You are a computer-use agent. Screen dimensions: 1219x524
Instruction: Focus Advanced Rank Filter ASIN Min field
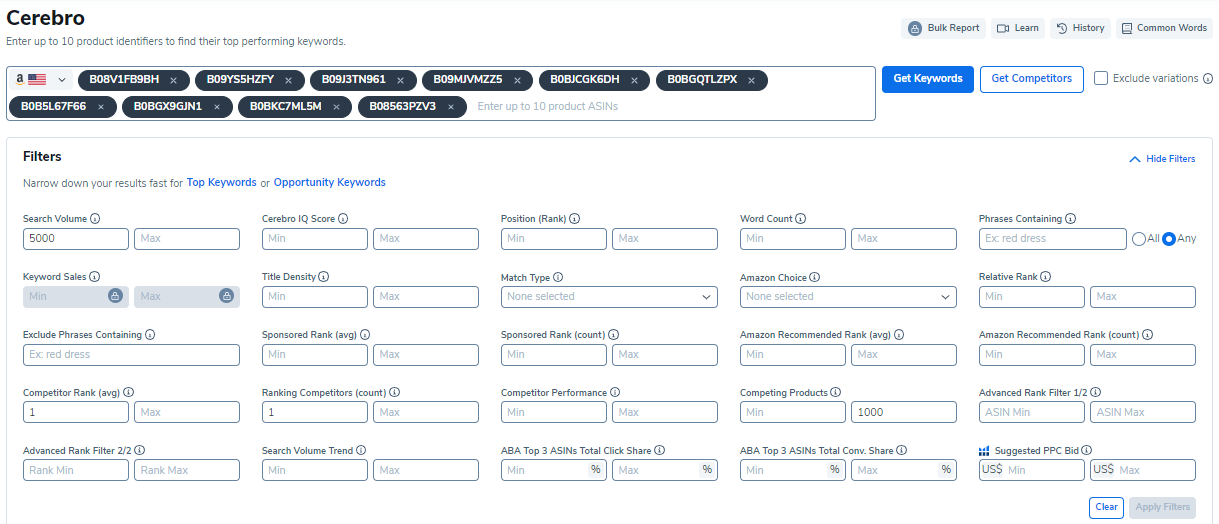(1032, 412)
